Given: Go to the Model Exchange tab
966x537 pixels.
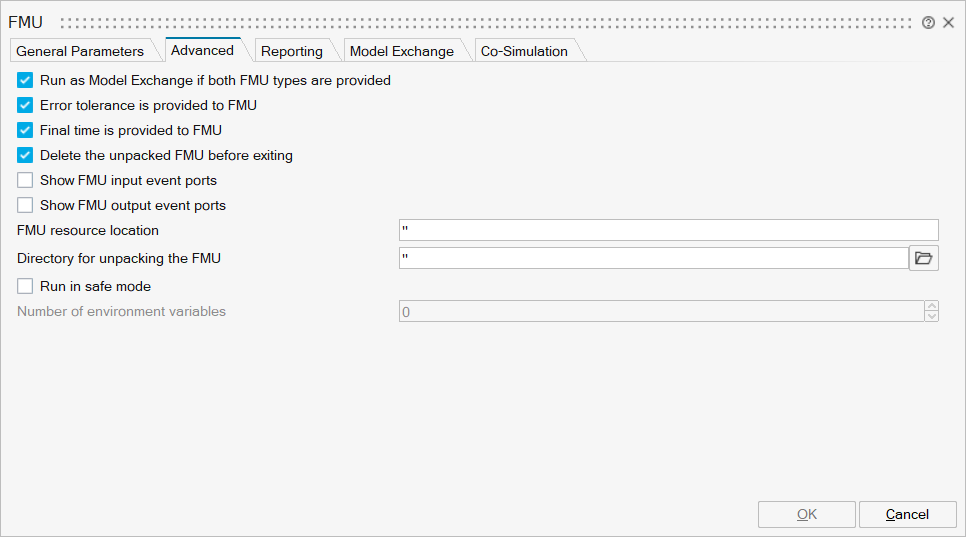Looking at the screenshot, I should [401, 51].
